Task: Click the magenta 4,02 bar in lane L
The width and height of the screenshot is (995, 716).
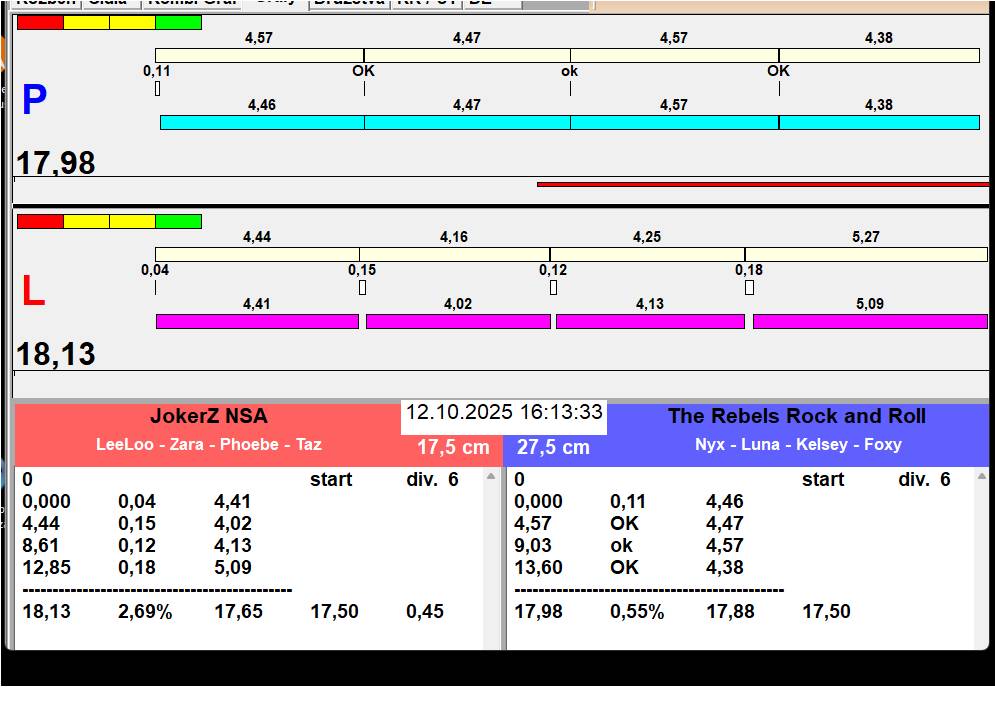Action: (x=458, y=321)
